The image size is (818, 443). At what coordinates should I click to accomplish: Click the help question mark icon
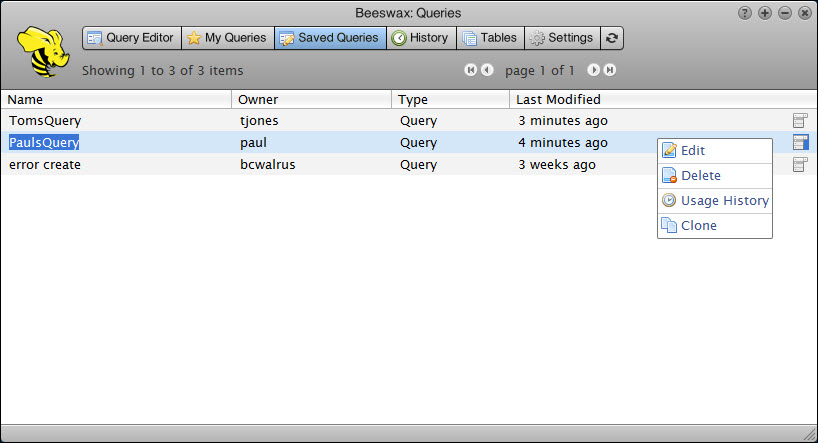[745, 13]
